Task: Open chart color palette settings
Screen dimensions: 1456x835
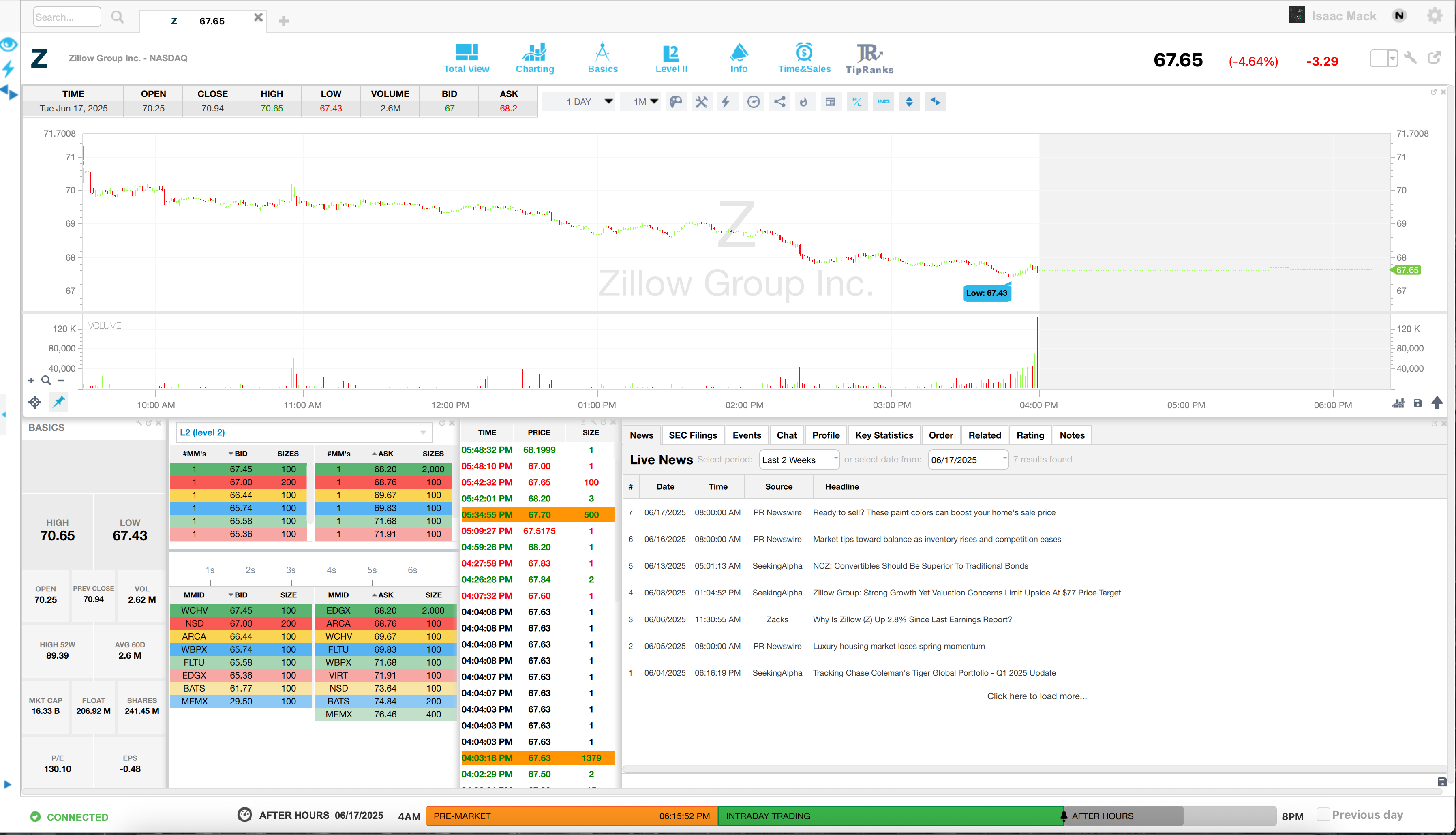Action: (676, 102)
